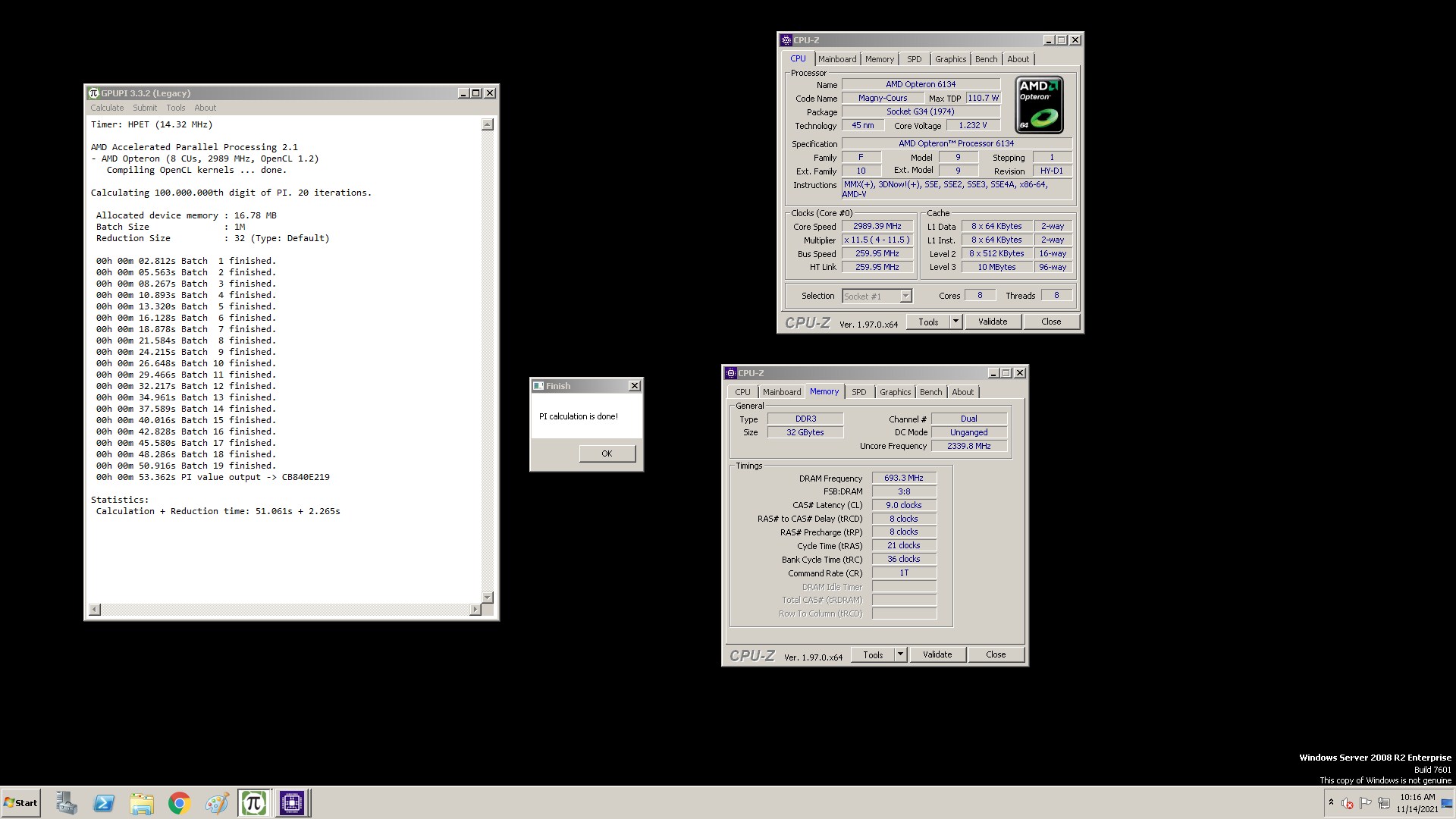
Task: Select Memory tab in lower CPU-Z window
Action: [824, 391]
